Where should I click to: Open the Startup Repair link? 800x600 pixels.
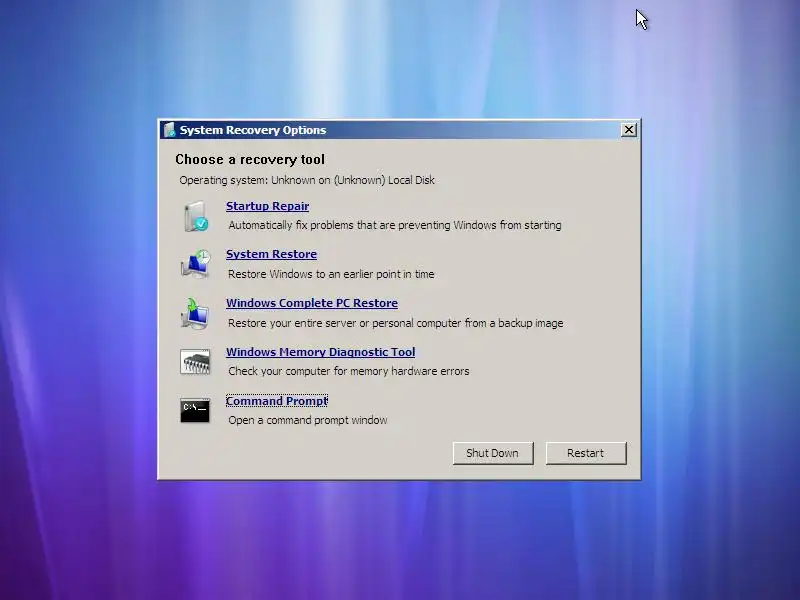[x=267, y=206]
